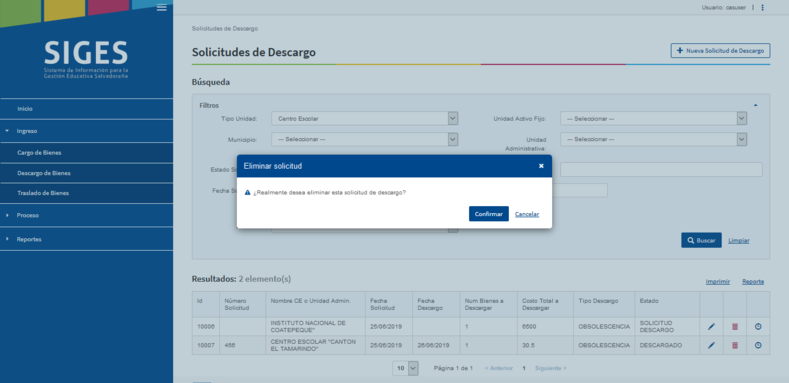Open the Unidad Administrativa dropdown
789x383 pixels.
click(x=653, y=139)
